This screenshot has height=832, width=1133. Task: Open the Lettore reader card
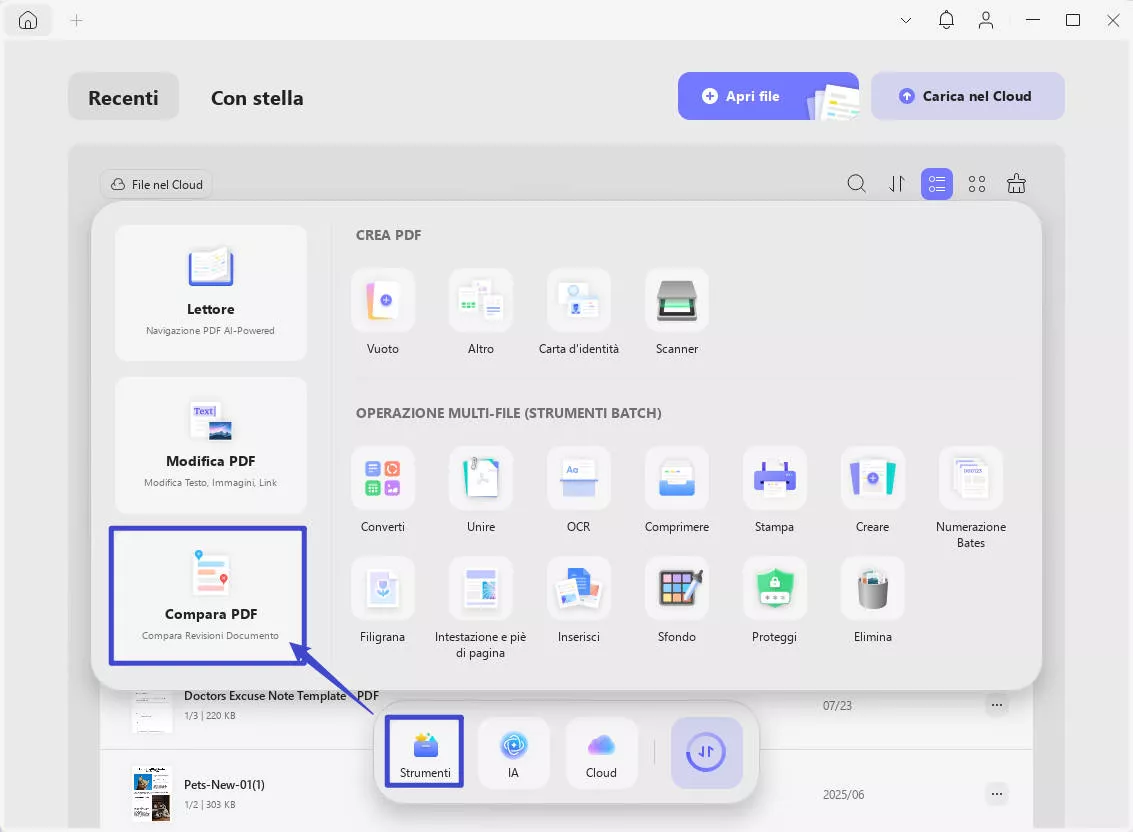tap(210, 293)
